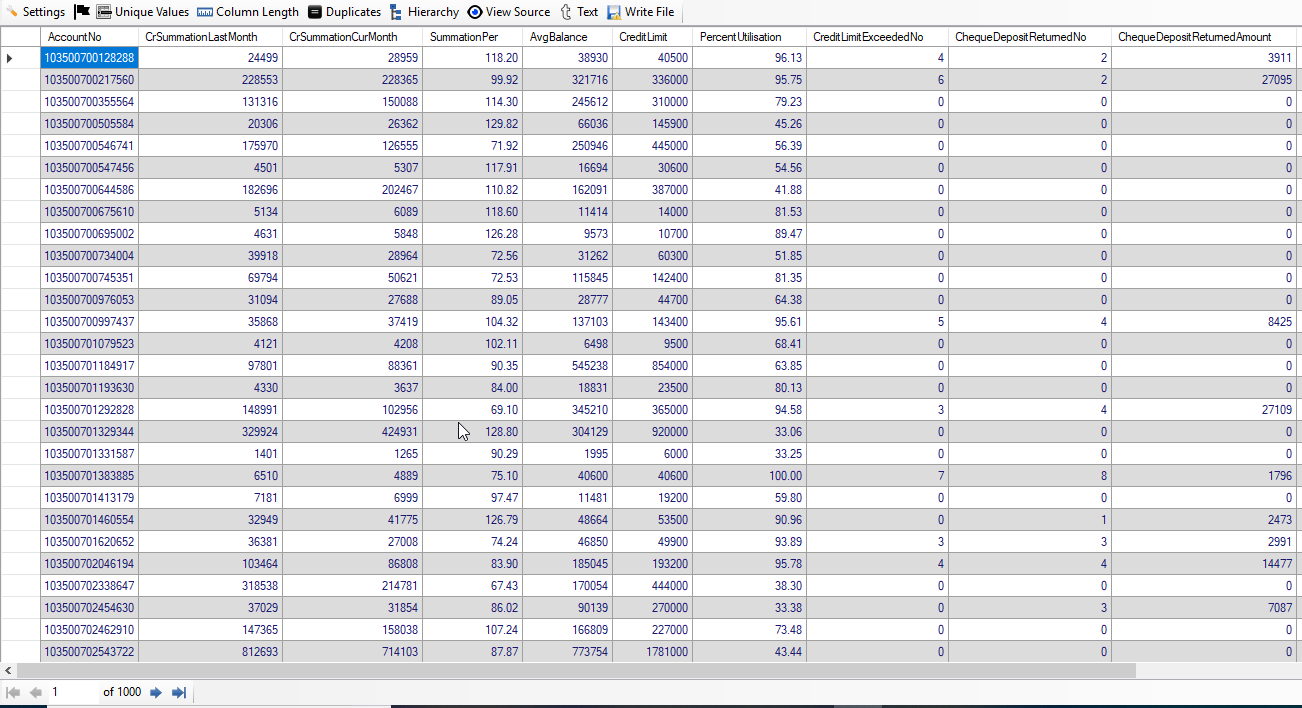Go to the previous page arrow
The height and width of the screenshot is (708, 1302).
36,692
